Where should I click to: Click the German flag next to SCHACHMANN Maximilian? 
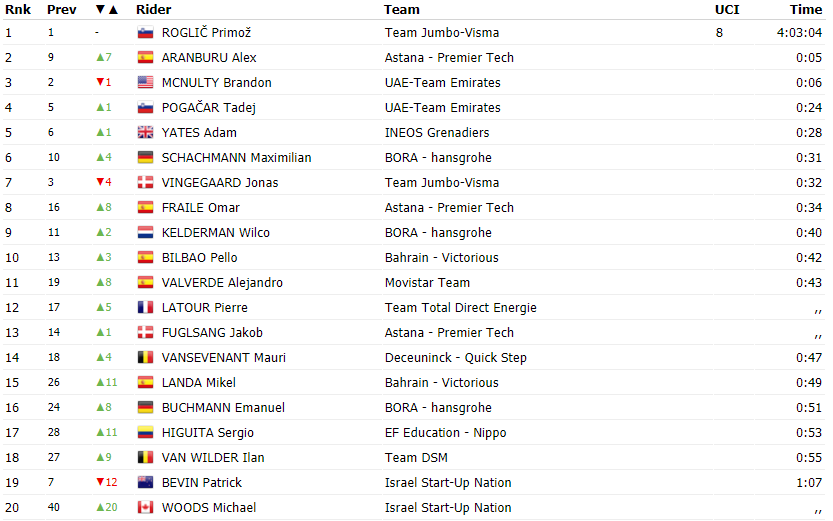click(145, 157)
